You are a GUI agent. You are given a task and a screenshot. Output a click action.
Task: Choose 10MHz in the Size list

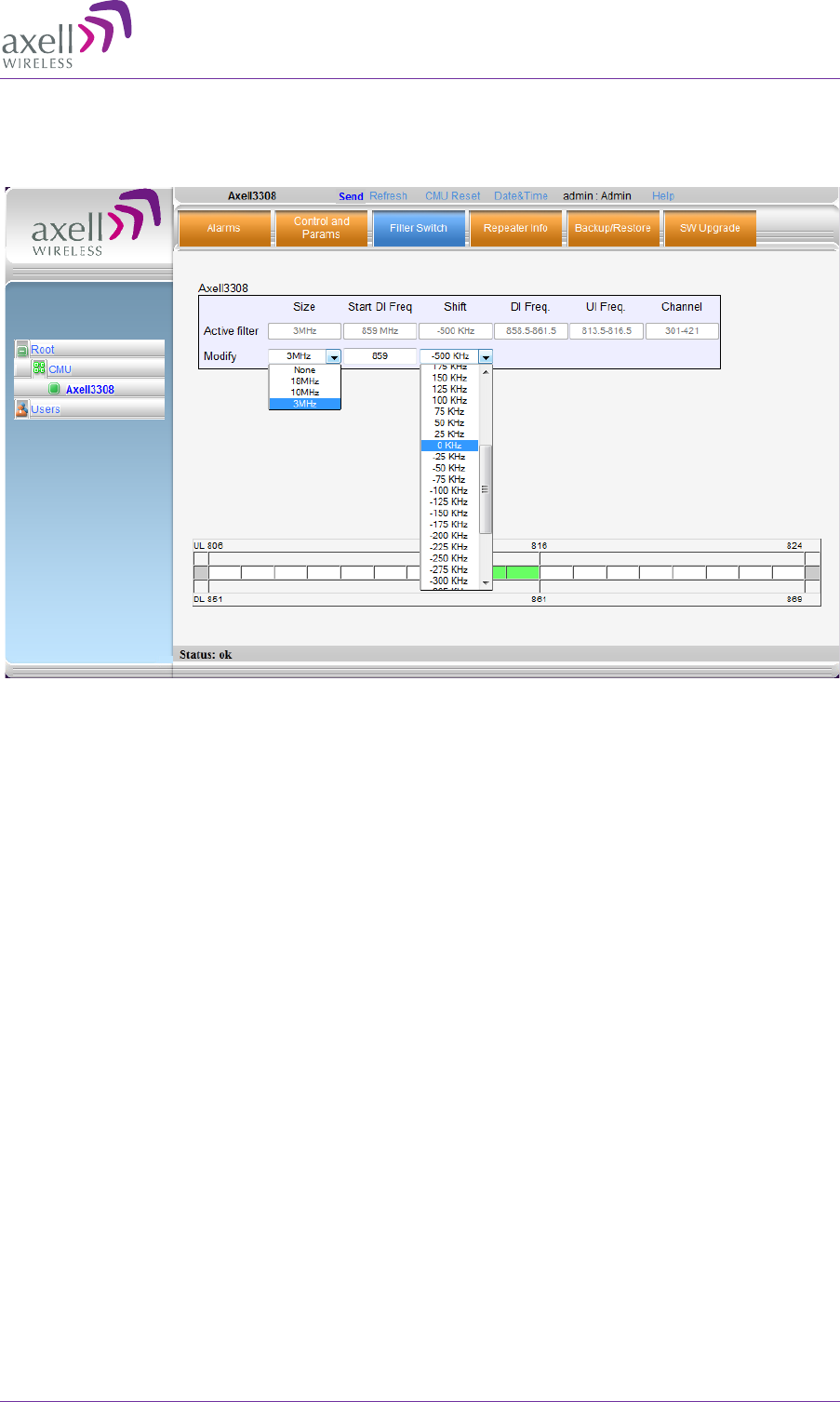[x=305, y=393]
